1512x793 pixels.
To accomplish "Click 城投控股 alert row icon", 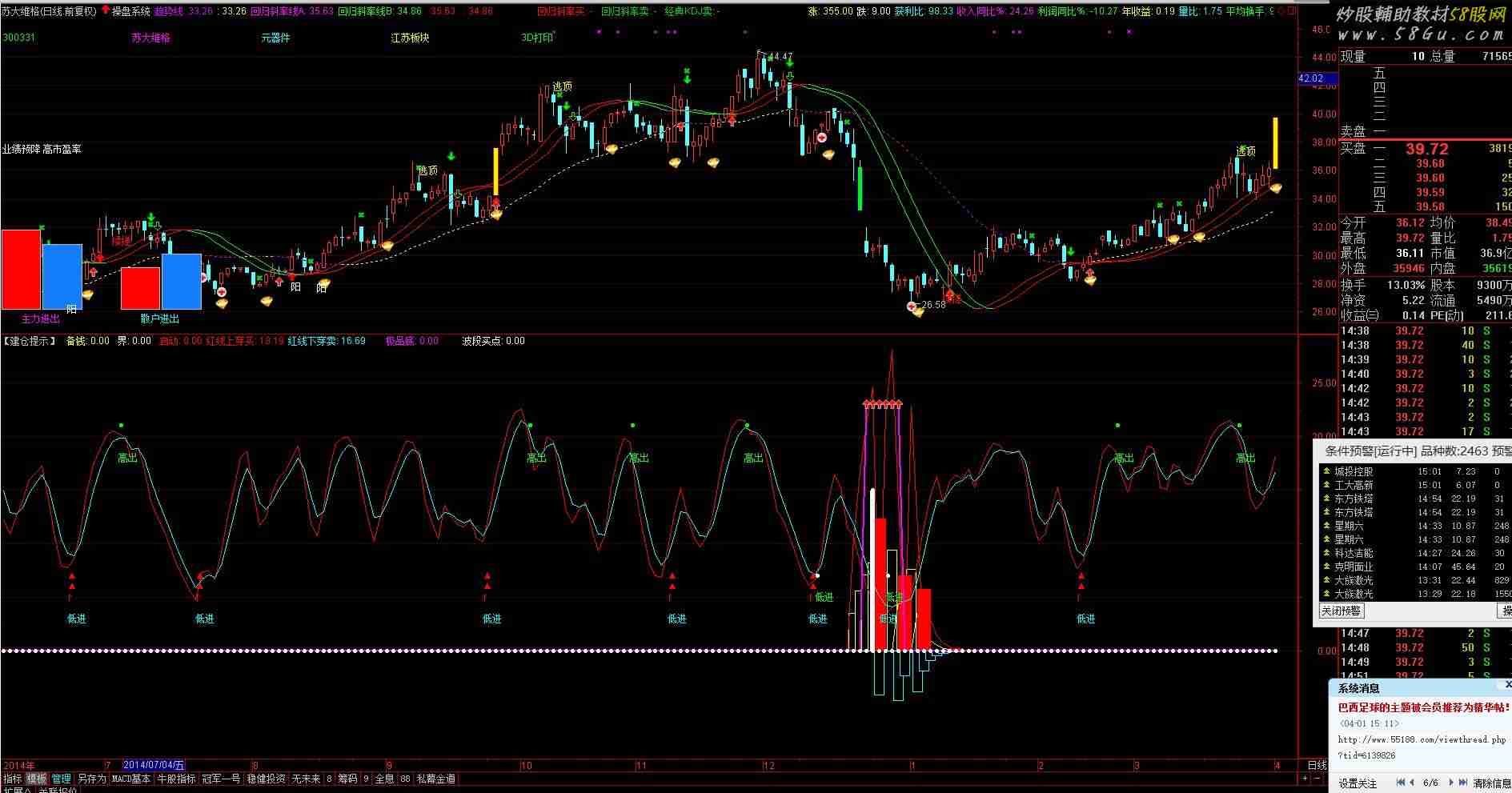I will tap(1326, 472).
